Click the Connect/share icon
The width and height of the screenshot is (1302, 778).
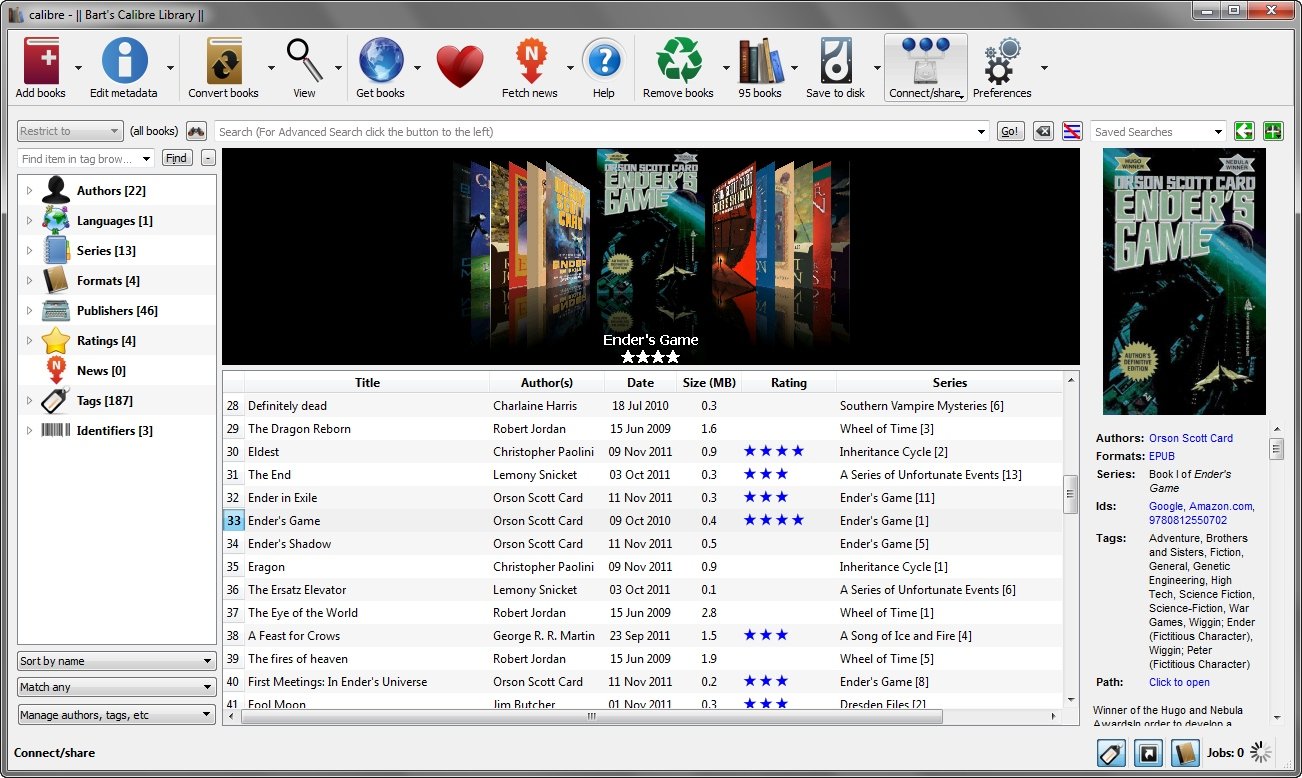tap(925, 61)
